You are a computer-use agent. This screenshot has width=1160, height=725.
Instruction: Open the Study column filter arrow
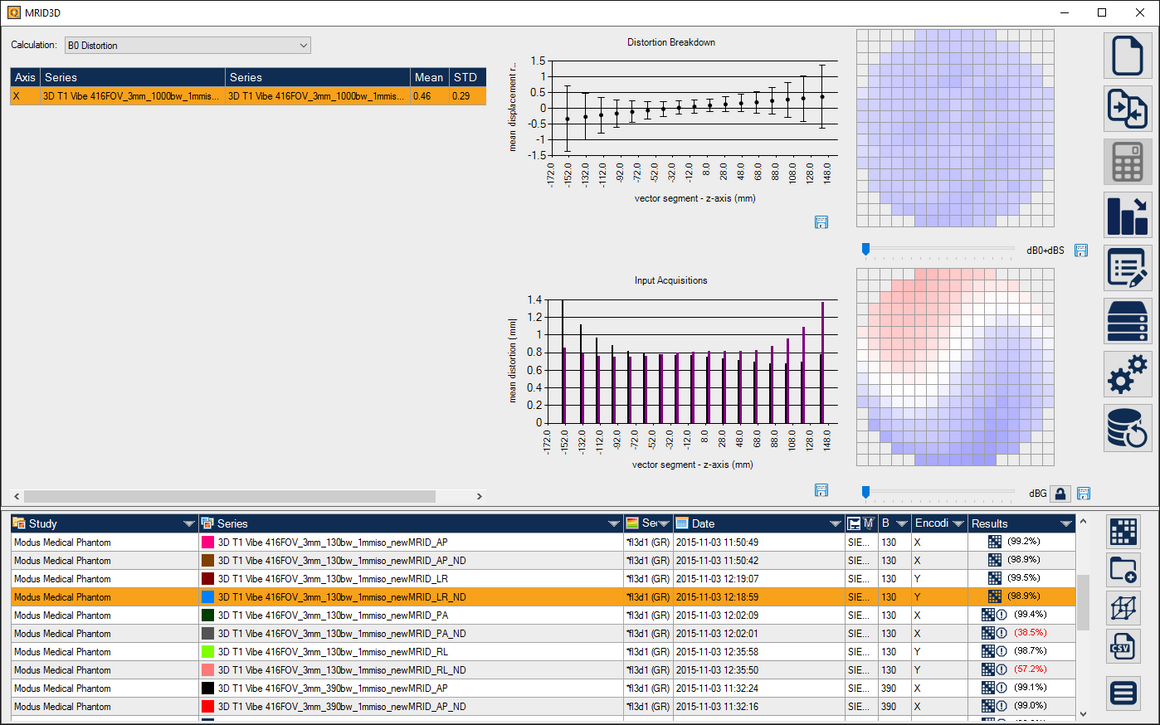[189, 524]
